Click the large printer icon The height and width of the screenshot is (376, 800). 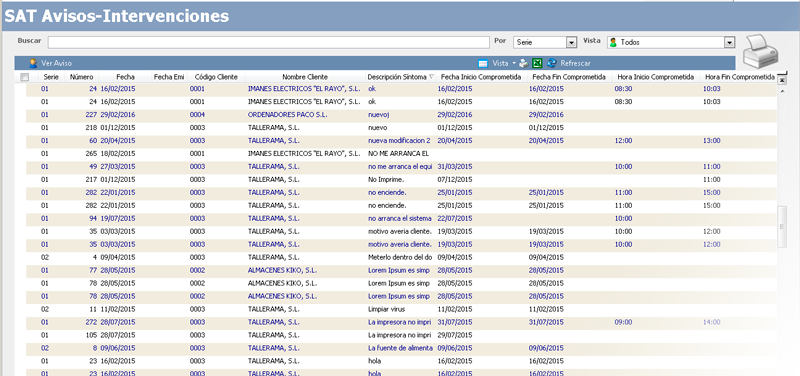coord(761,52)
